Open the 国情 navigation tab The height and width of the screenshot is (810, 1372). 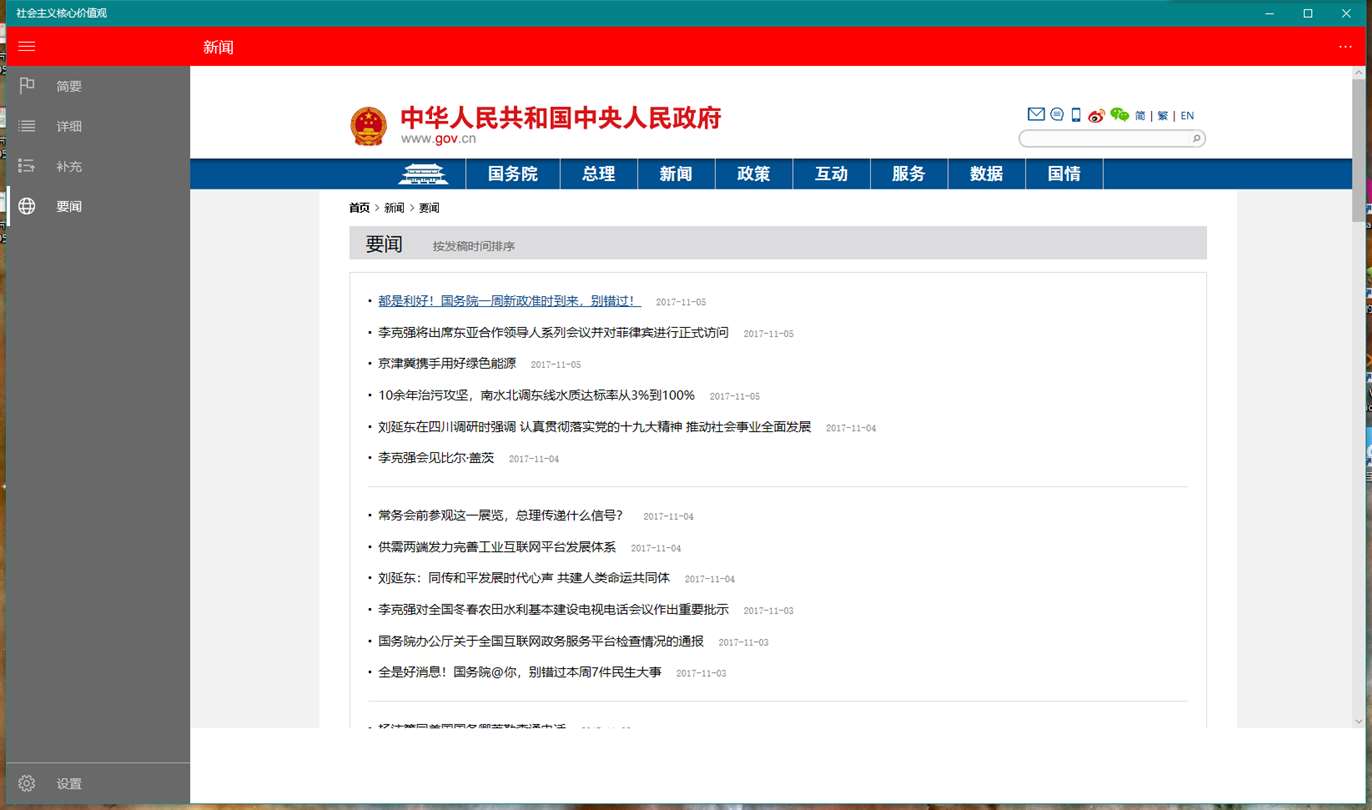(1064, 174)
